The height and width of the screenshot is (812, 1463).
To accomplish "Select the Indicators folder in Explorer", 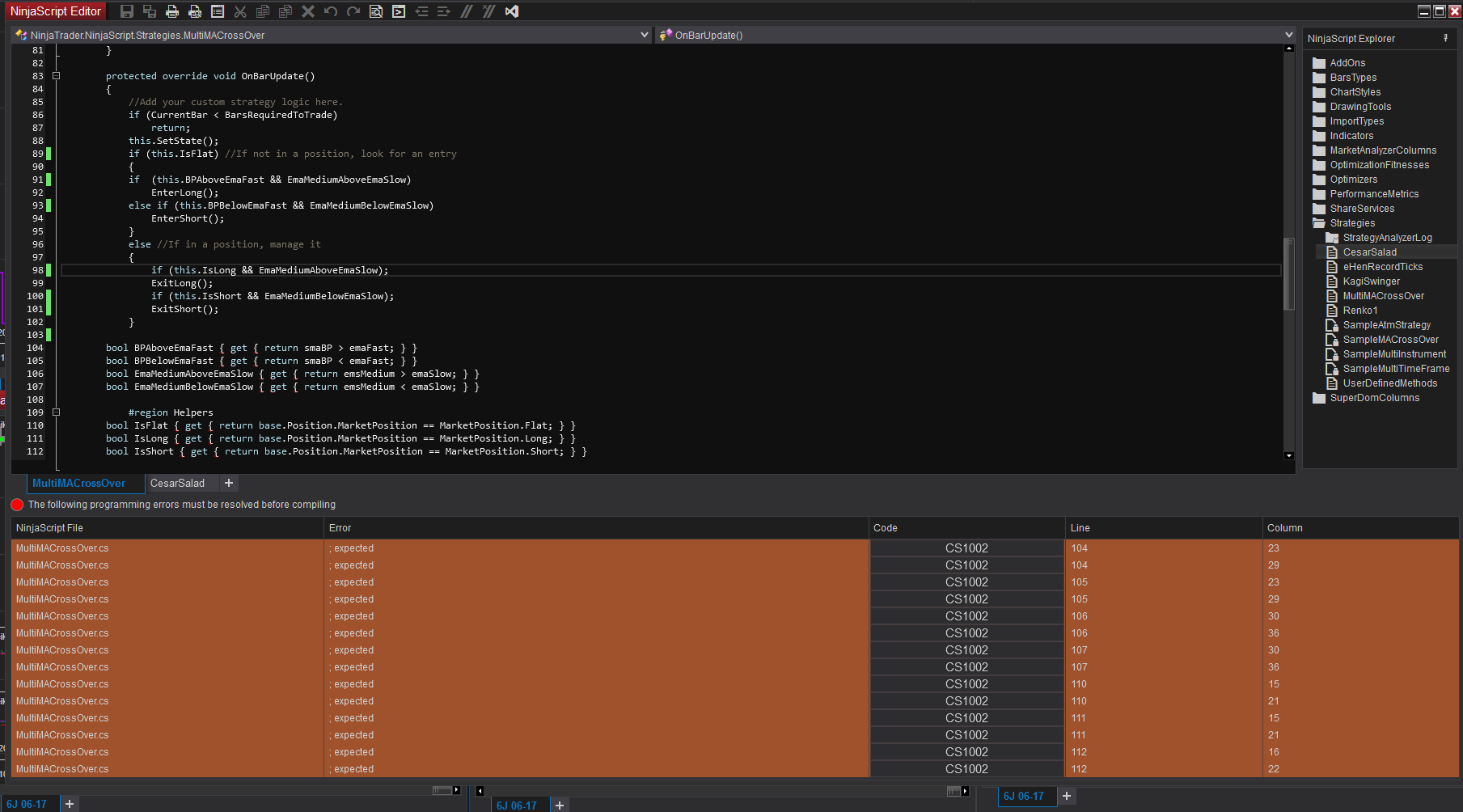I will click(x=1351, y=136).
